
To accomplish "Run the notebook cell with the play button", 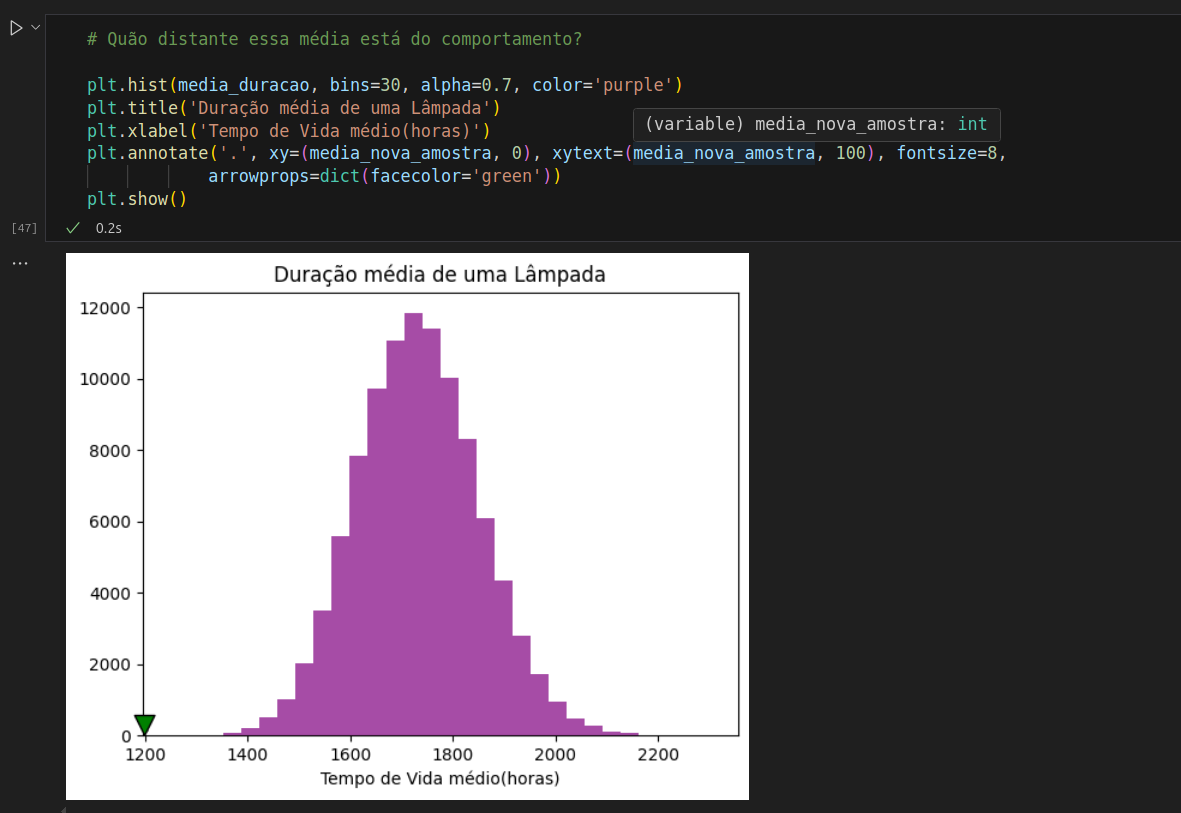I will 16,28.
